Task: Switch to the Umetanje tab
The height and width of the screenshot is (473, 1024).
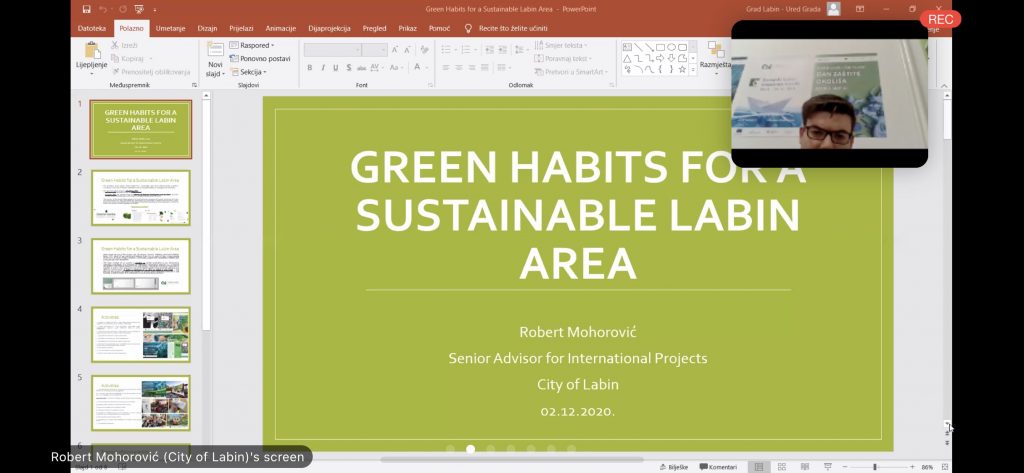Action: click(170, 29)
